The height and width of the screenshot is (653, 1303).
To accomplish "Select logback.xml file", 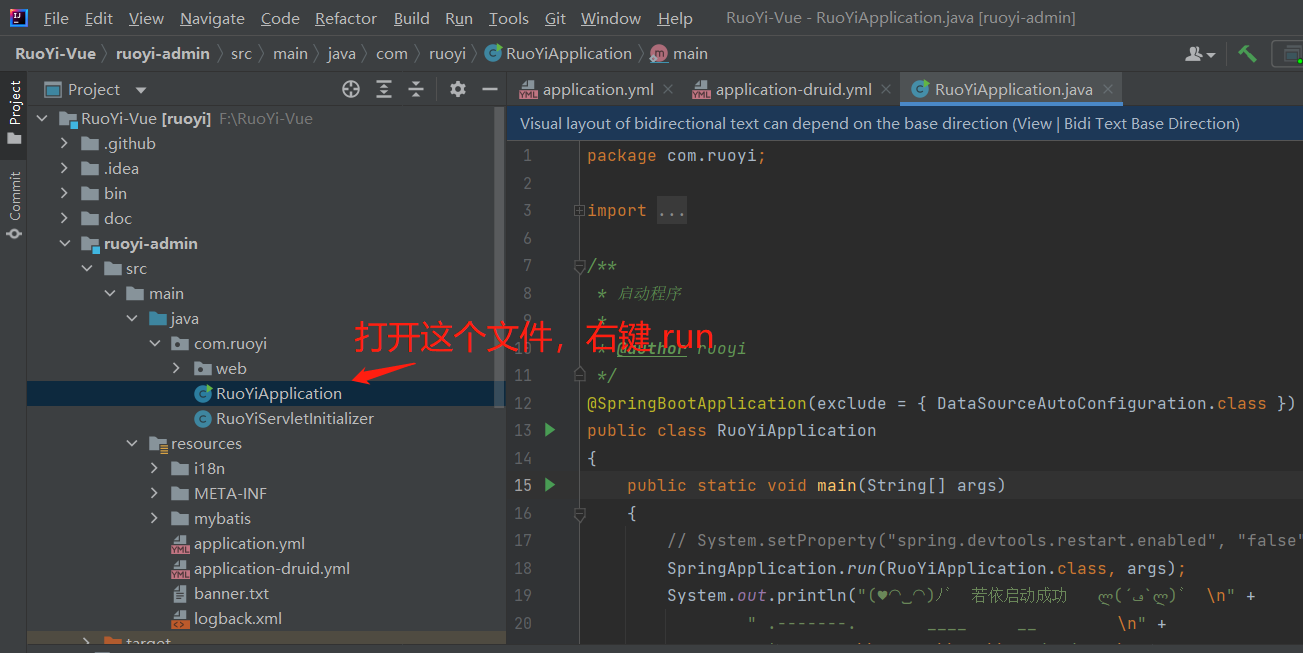I will point(227,618).
